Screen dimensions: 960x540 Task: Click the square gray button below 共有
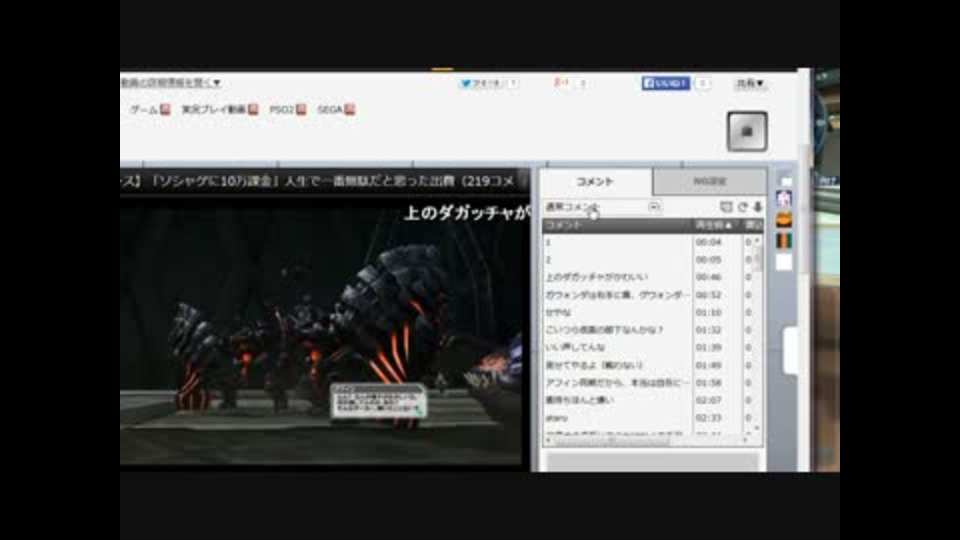pyautogui.click(x=747, y=131)
